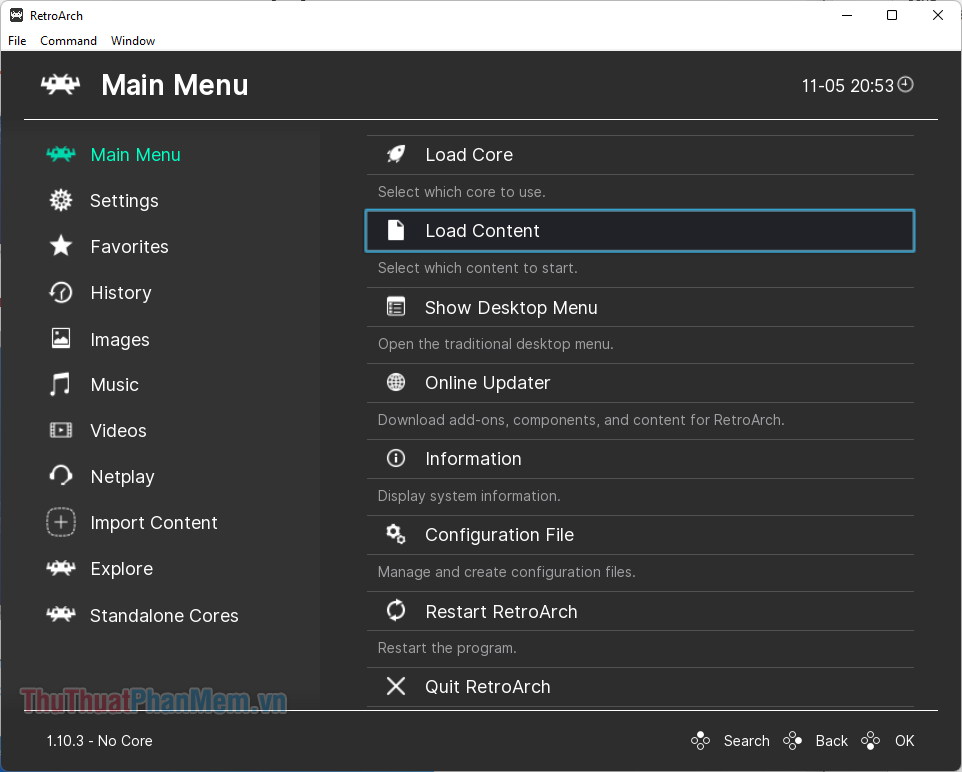Select the Music note icon
This screenshot has height=772, width=962.
(60, 384)
